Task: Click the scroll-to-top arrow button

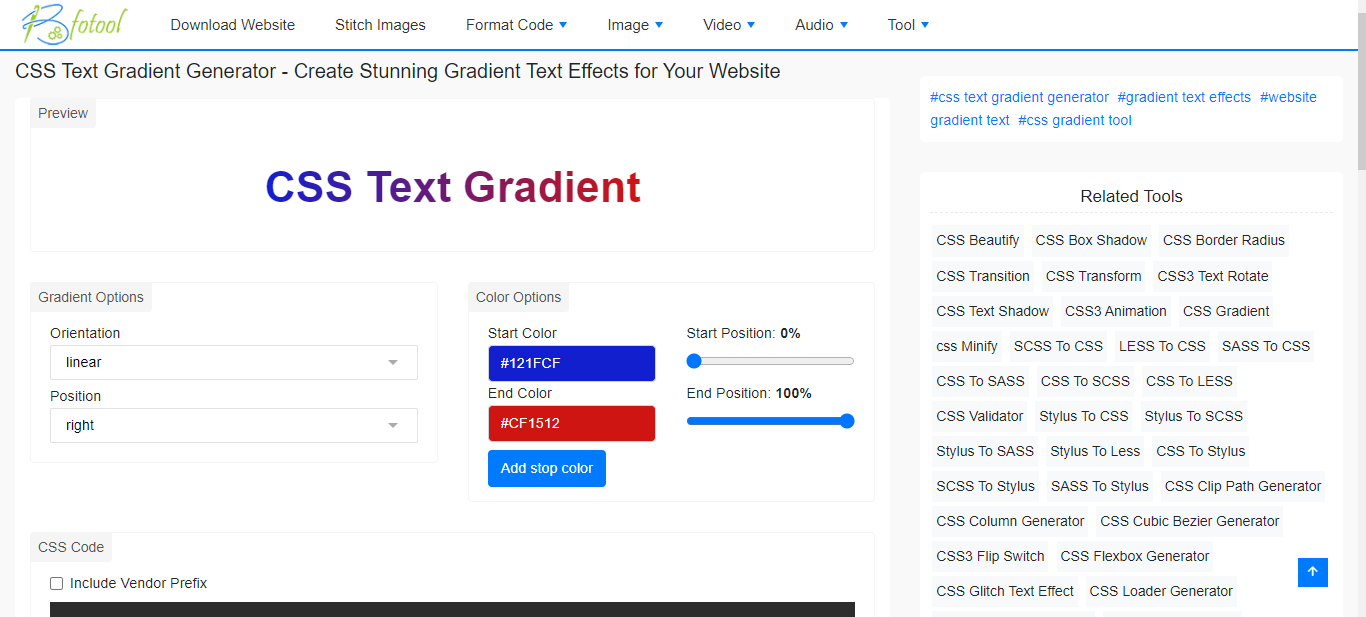Action: click(1312, 572)
